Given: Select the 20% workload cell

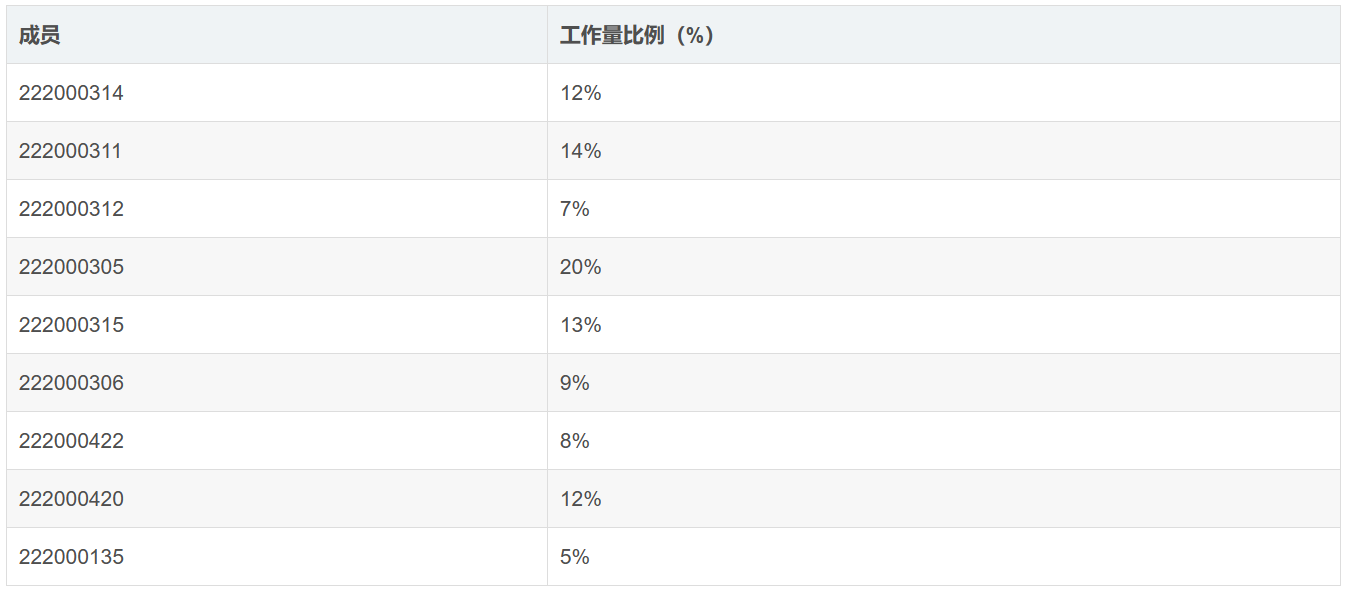Looking at the screenshot, I should [x=581, y=267].
